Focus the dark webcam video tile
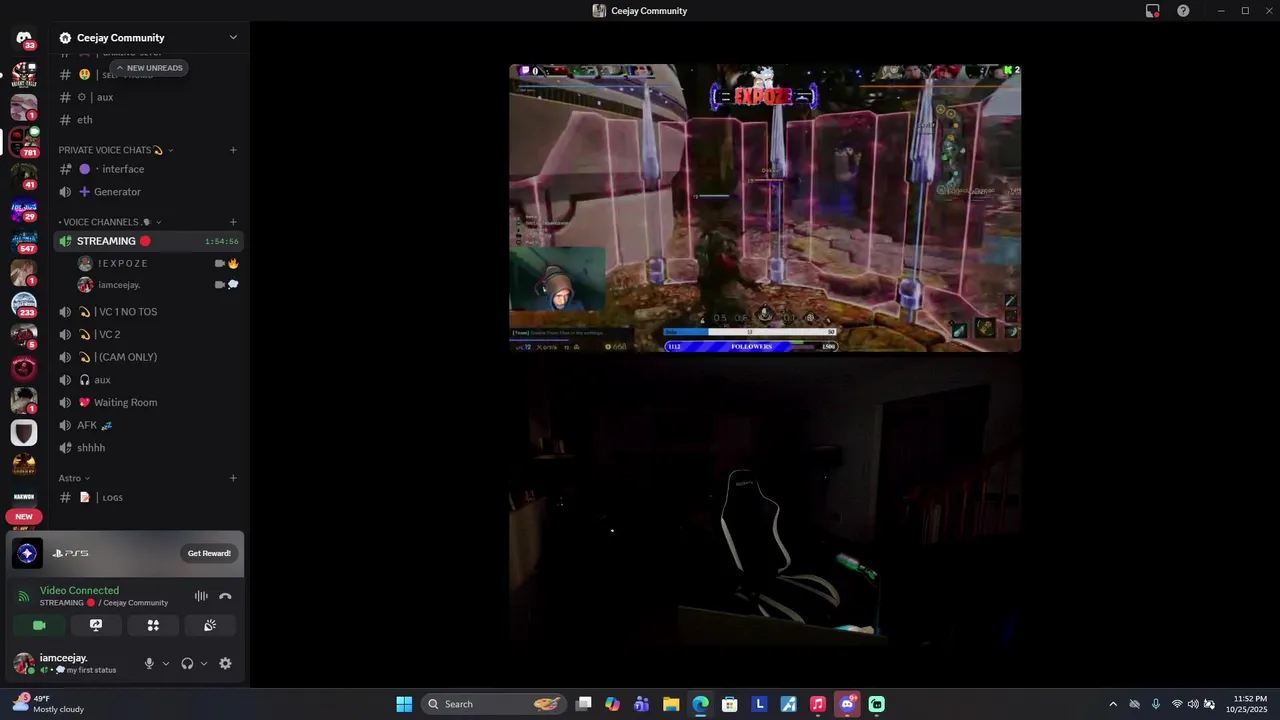The height and width of the screenshot is (720, 1280). [765, 500]
